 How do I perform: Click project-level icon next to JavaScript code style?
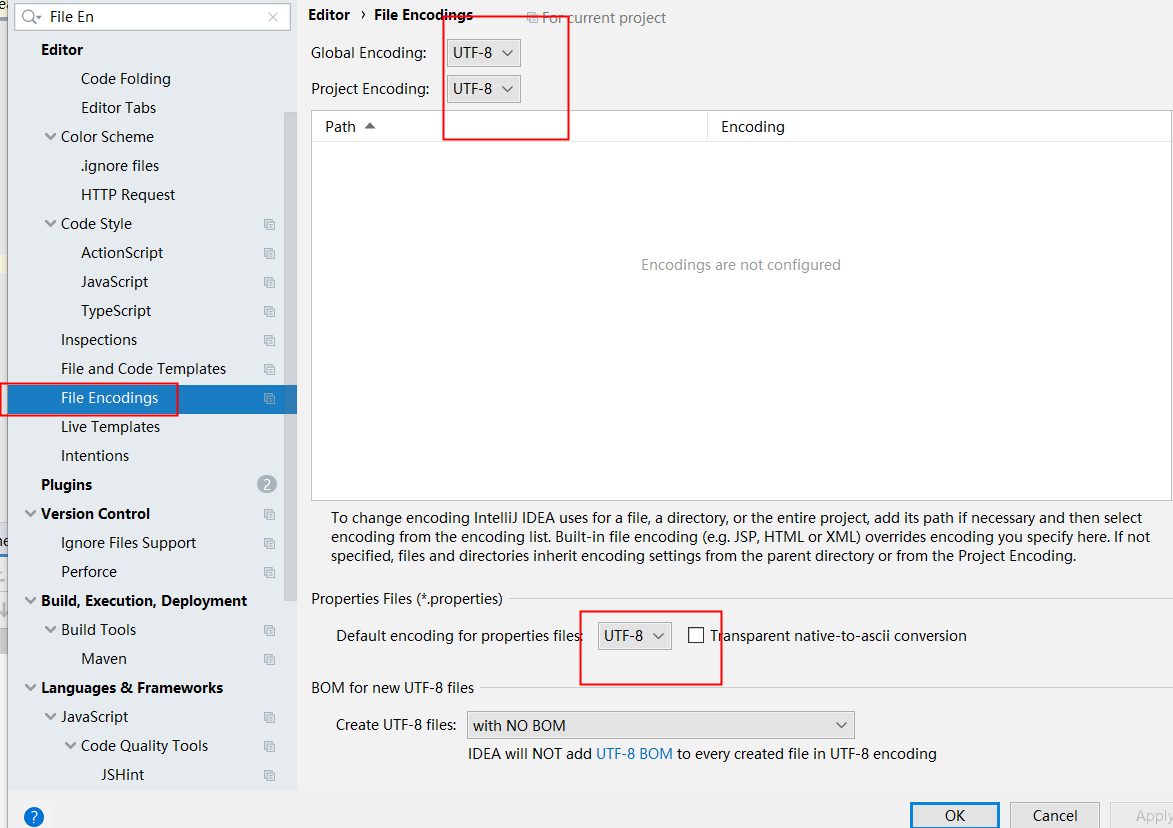click(x=269, y=283)
